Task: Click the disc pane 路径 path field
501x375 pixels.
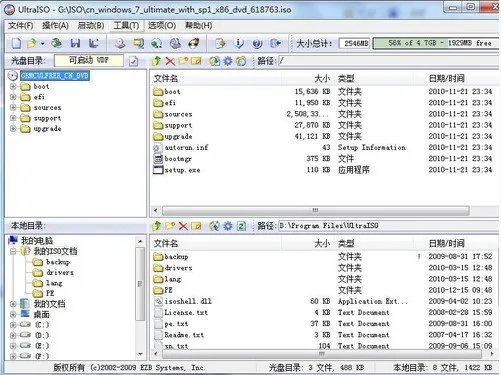Action: pyautogui.click(x=389, y=61)
